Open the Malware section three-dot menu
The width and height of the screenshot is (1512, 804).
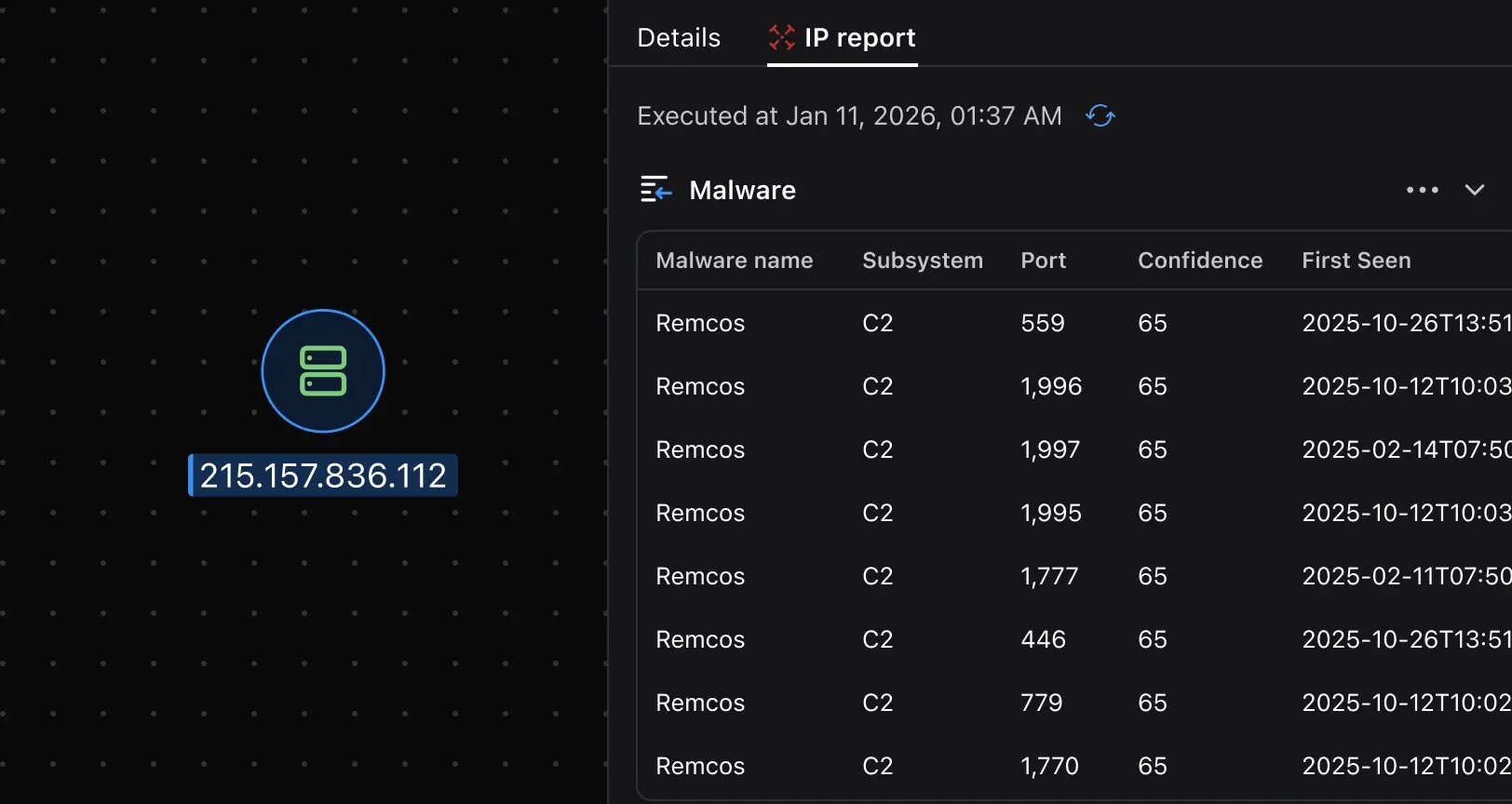[1422, 190]
